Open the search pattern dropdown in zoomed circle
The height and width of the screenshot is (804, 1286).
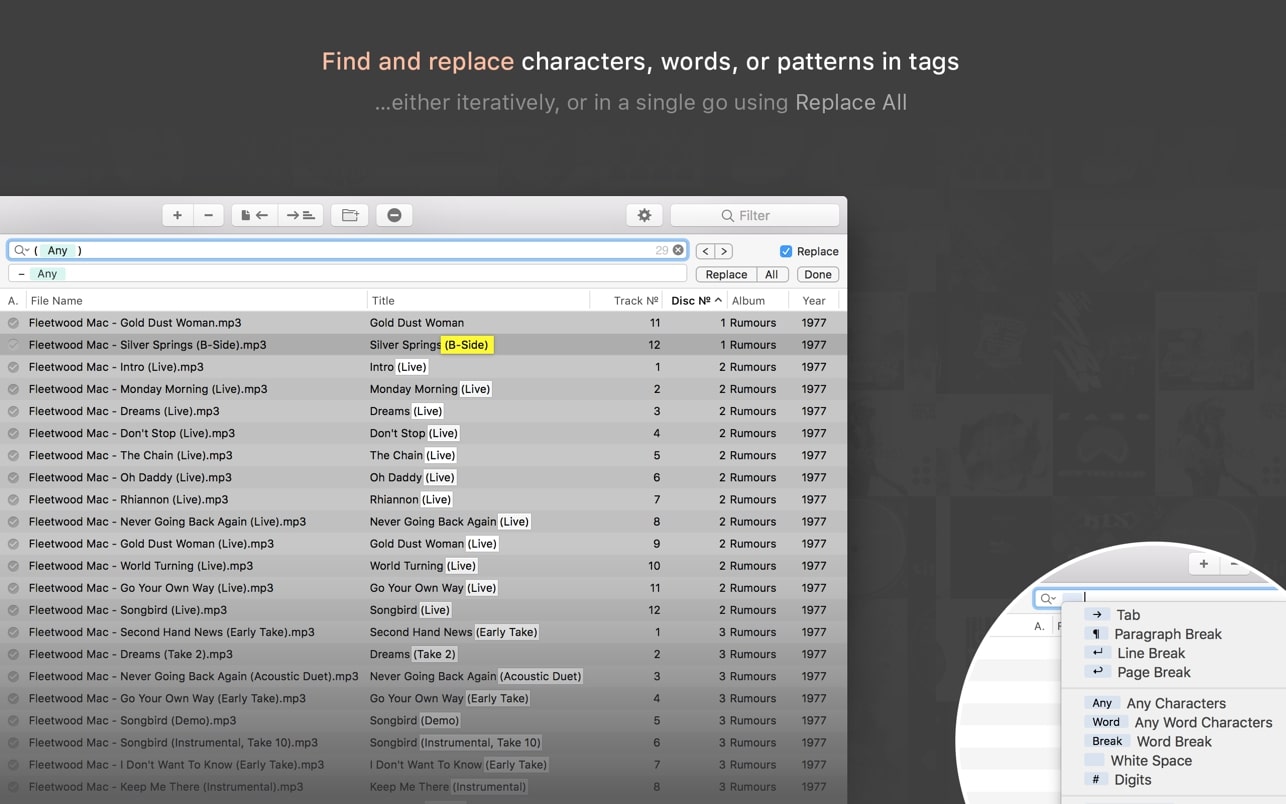tap(1048, 598)
